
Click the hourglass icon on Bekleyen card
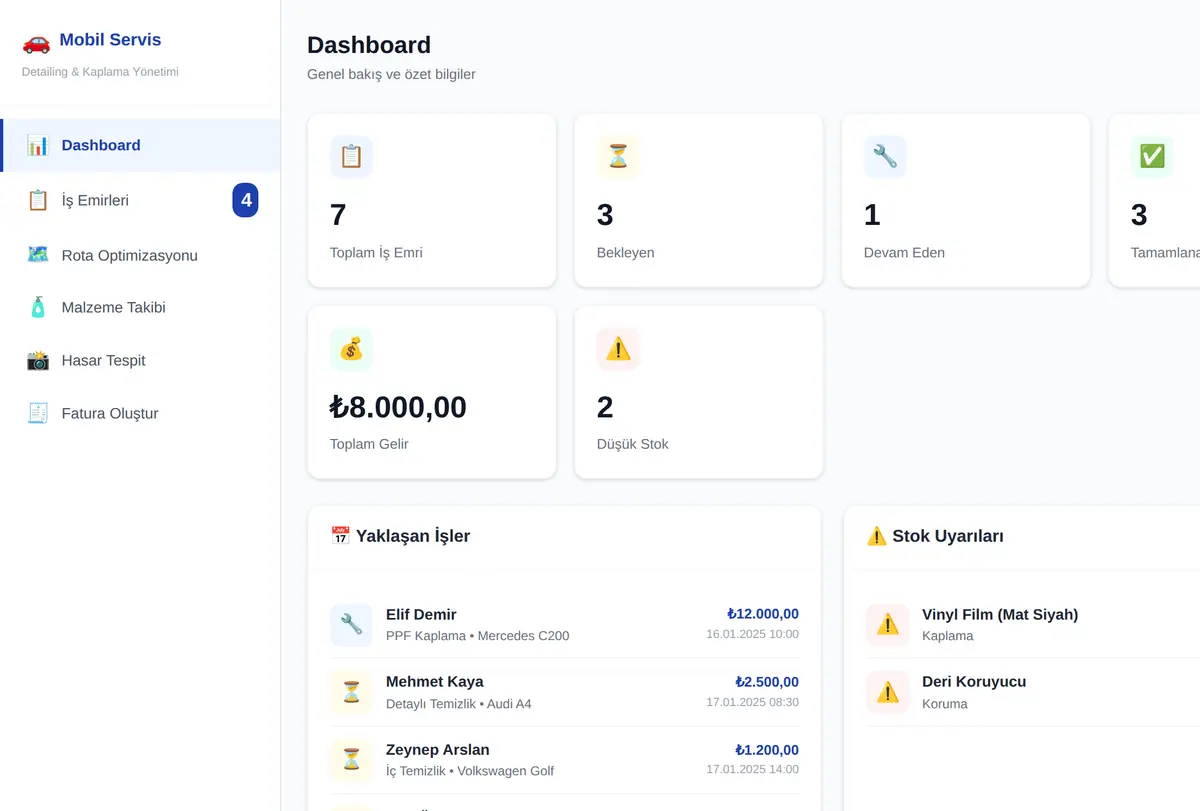coord(618,157)
